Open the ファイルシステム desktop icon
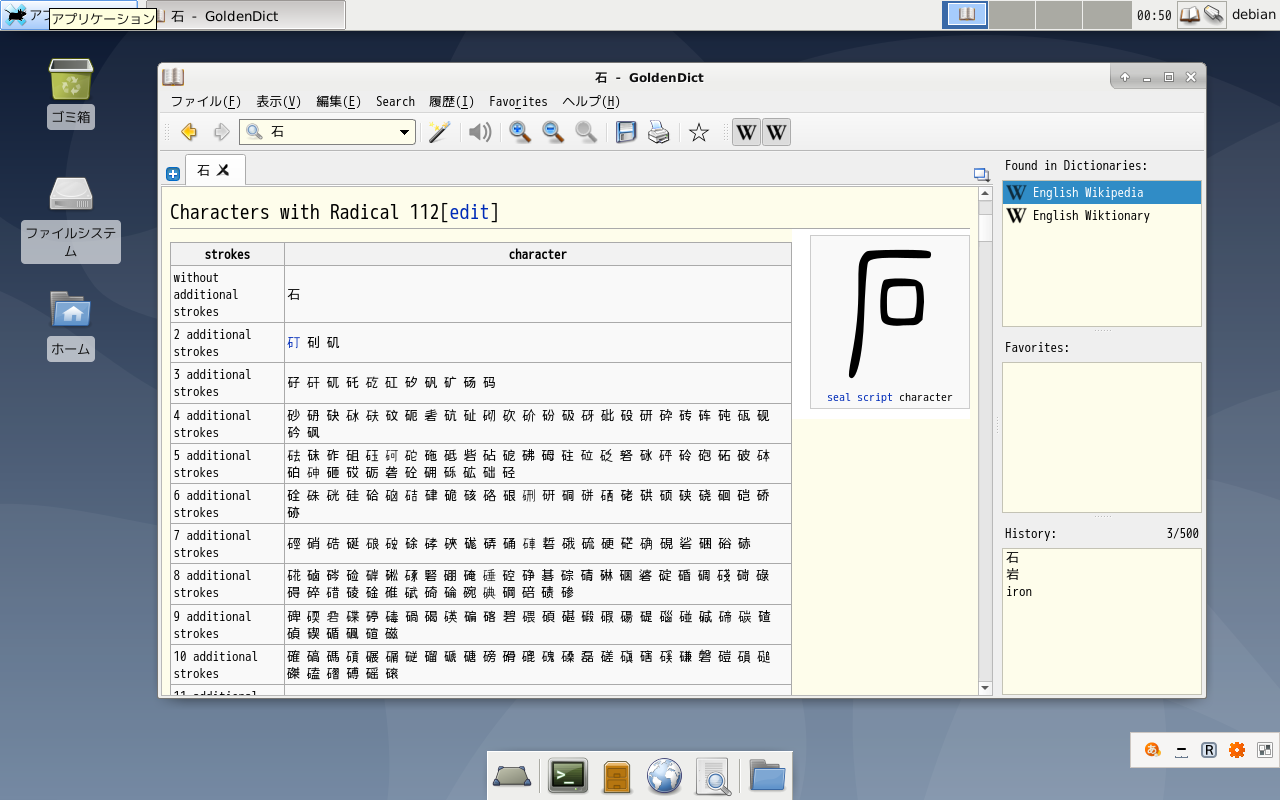The width and height of the screenshot is (1280, 800). [71, 219]
